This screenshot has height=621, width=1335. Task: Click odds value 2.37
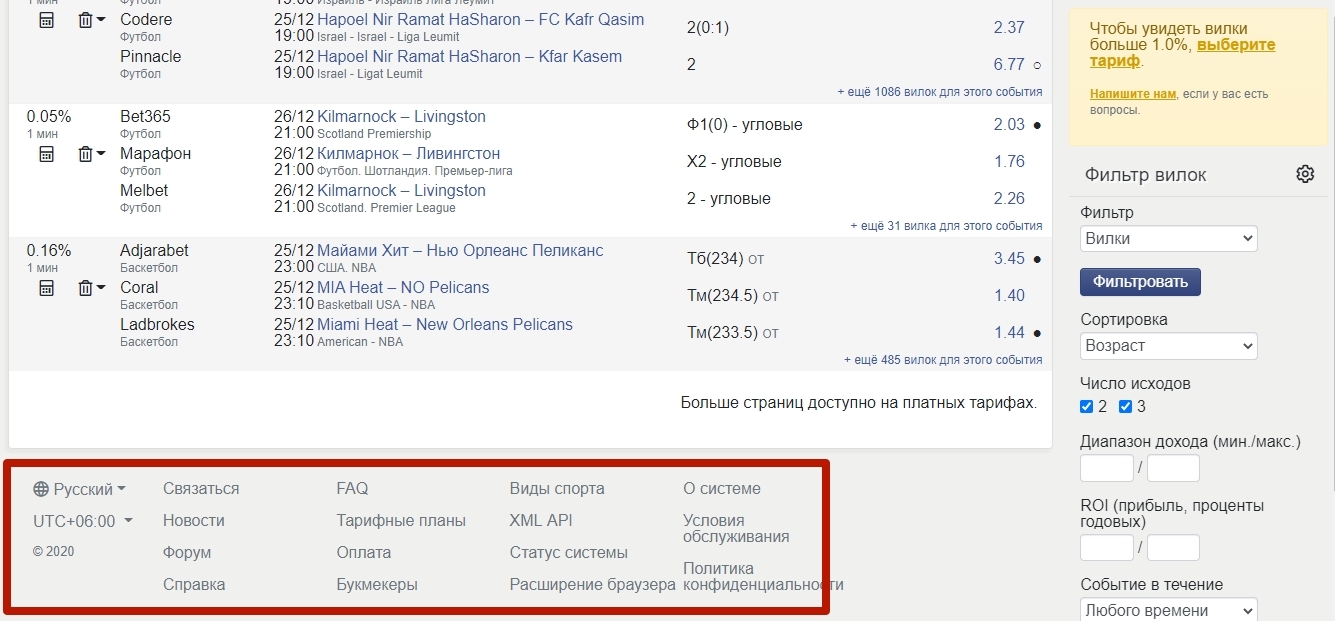click(x=1009, y=28)
